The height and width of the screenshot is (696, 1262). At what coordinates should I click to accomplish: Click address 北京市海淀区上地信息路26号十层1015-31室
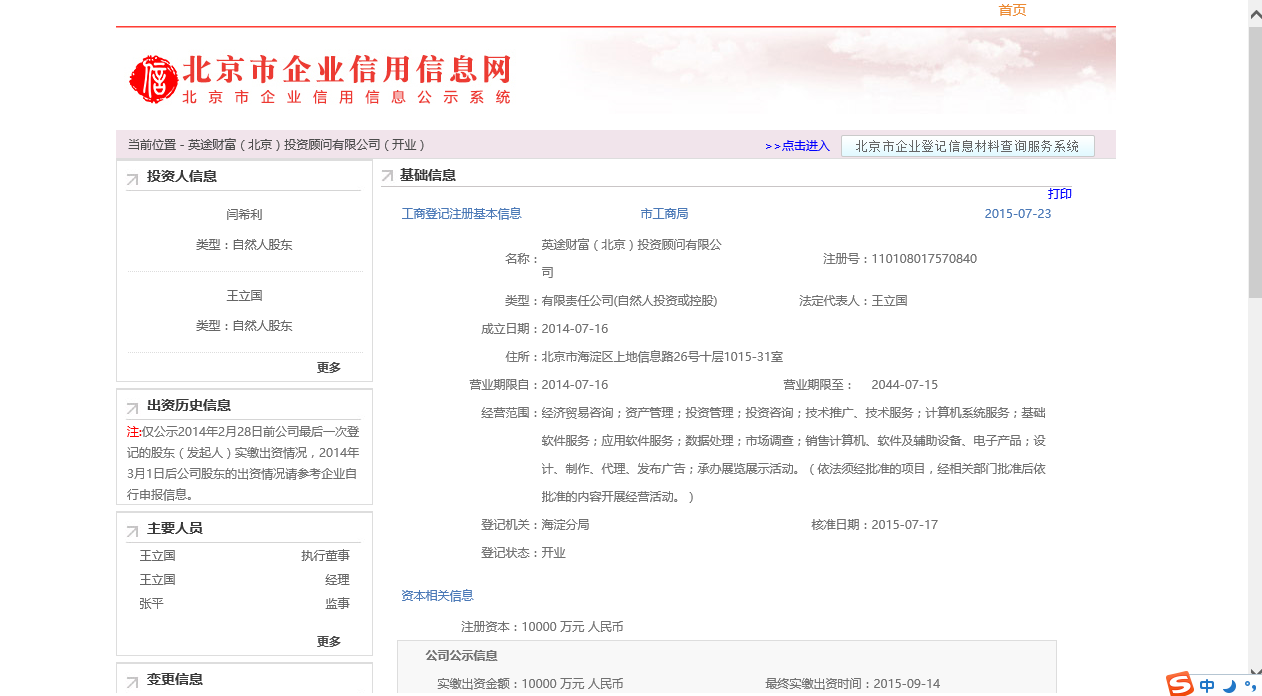pyautogui.click(x=662, y=357)
